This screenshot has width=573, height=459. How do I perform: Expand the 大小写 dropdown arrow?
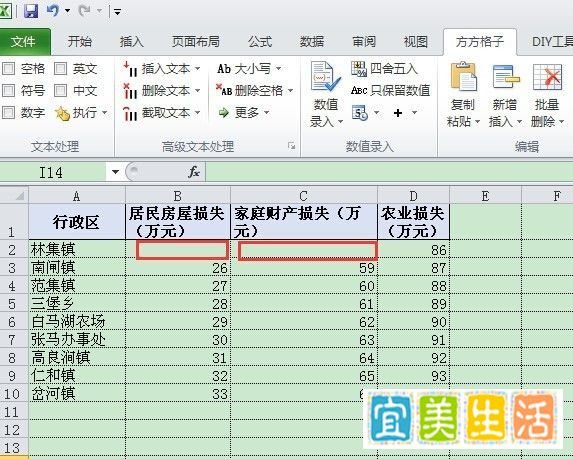coord(278,68)
